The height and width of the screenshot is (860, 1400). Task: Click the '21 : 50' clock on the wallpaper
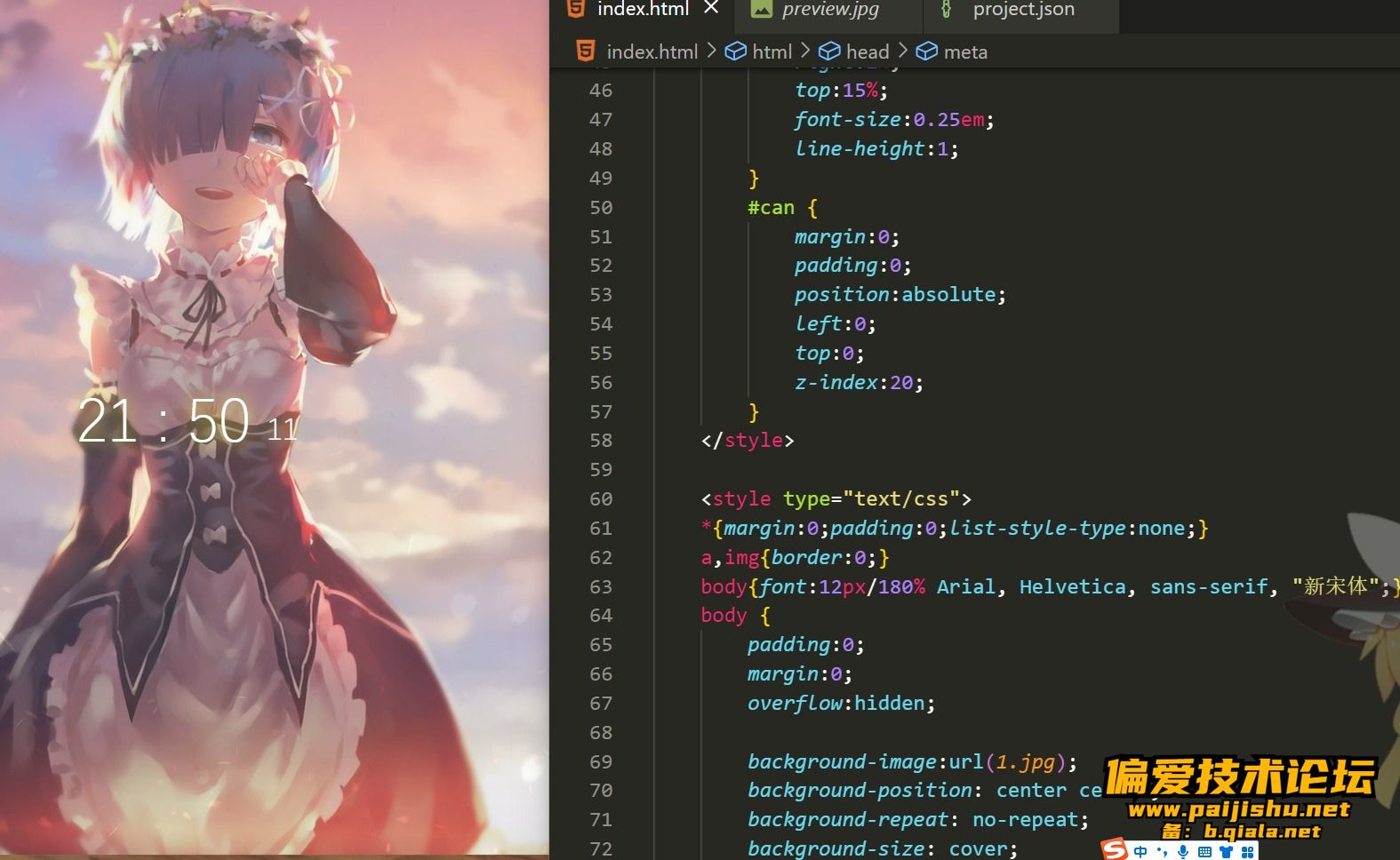(x=164, y=421)
